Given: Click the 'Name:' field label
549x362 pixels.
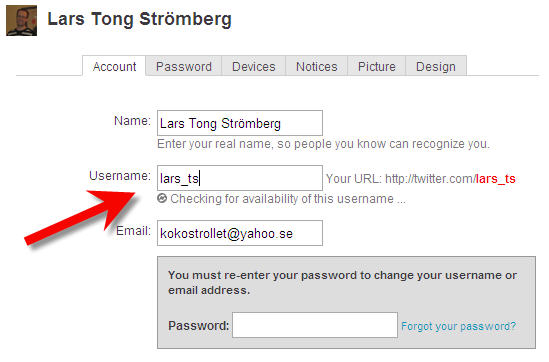Looking at the screenshot, I should 132,121.
